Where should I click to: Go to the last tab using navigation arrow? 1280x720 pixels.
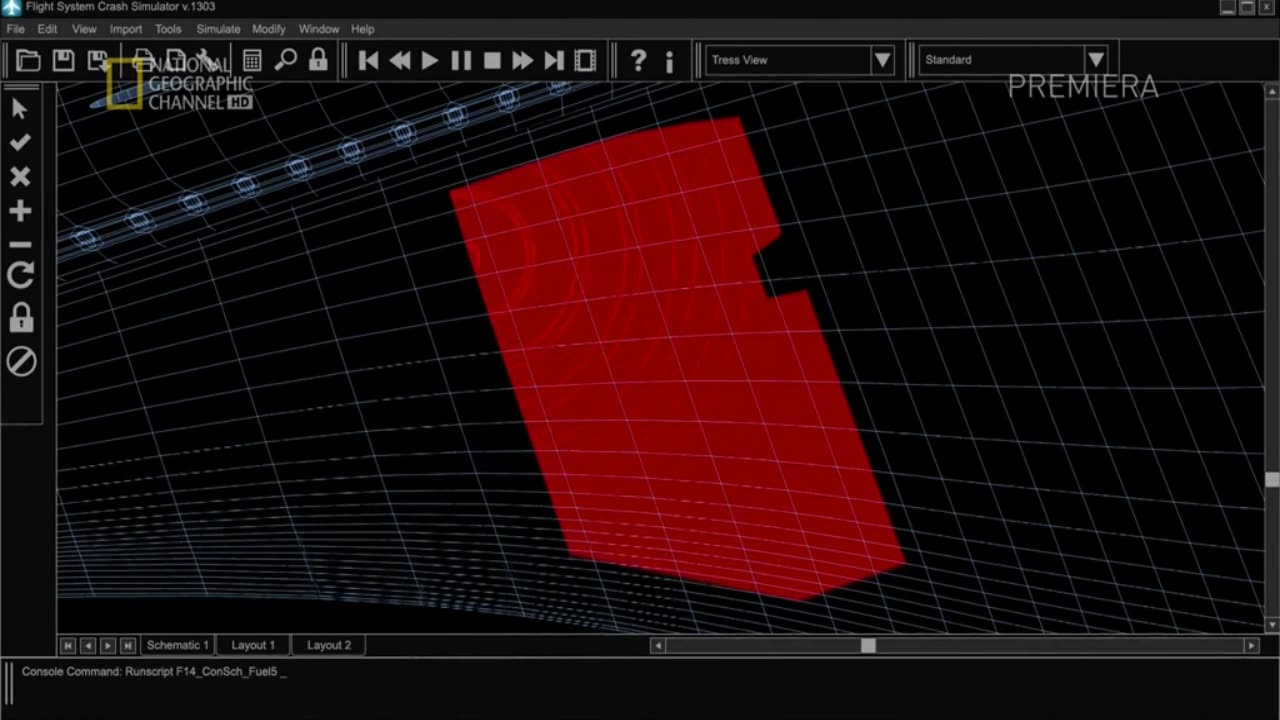tap(128, 646)
